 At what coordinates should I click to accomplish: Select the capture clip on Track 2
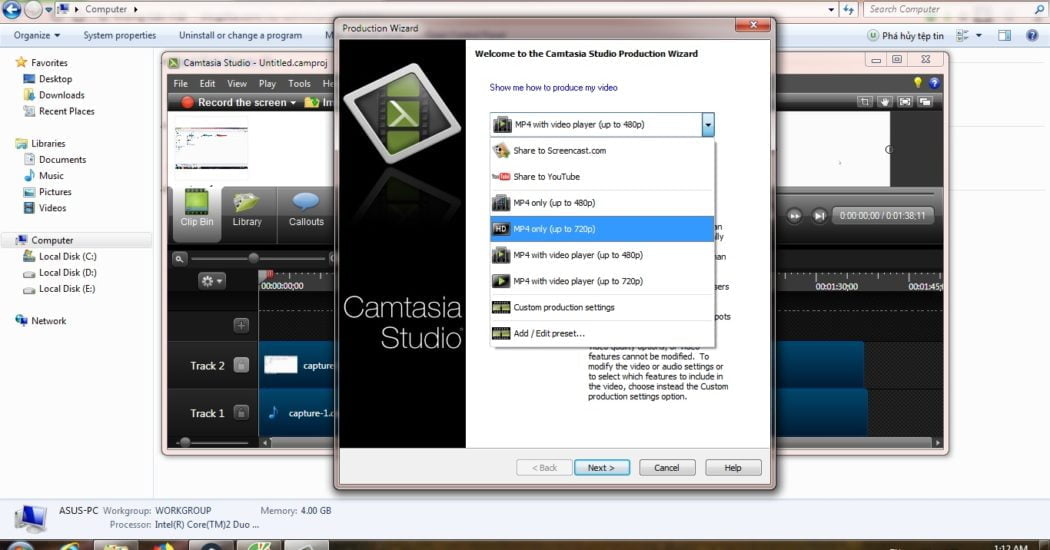[x=298, y=365]
